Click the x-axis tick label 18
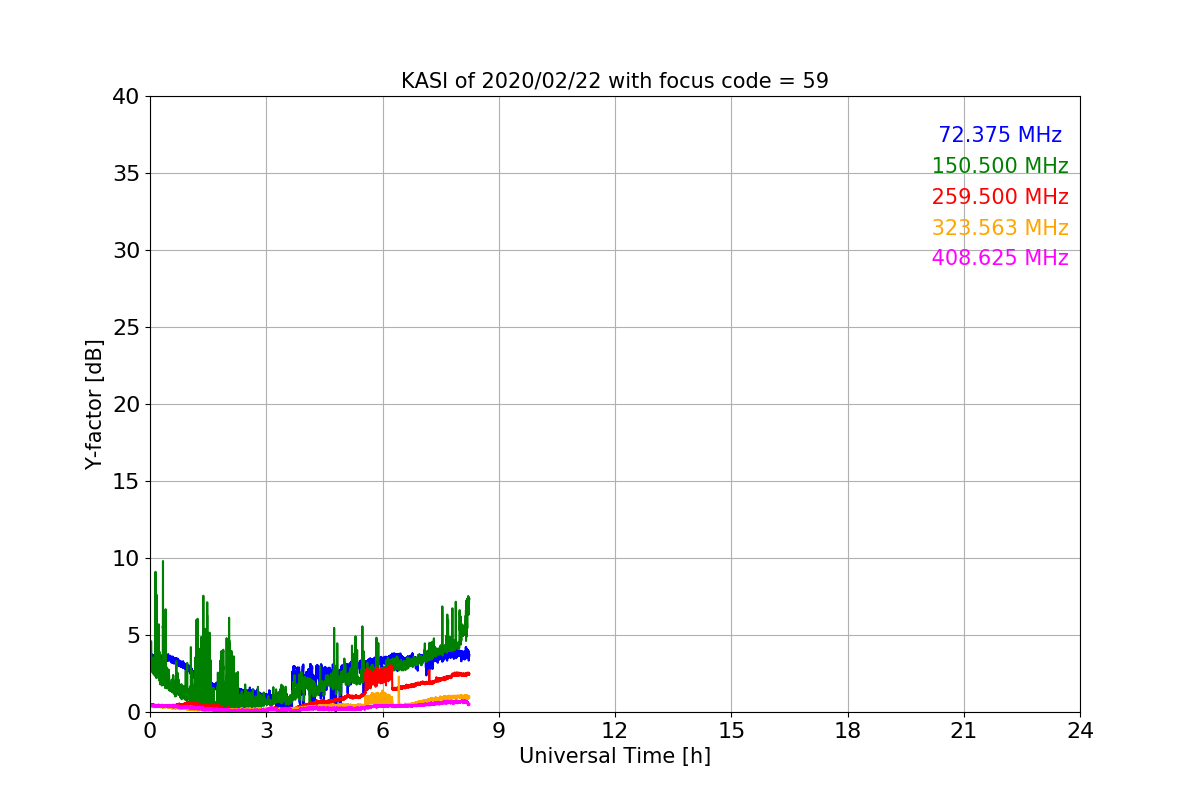Screen dimensions: 1200x800 pyautogui.click(x=848, y=731)
